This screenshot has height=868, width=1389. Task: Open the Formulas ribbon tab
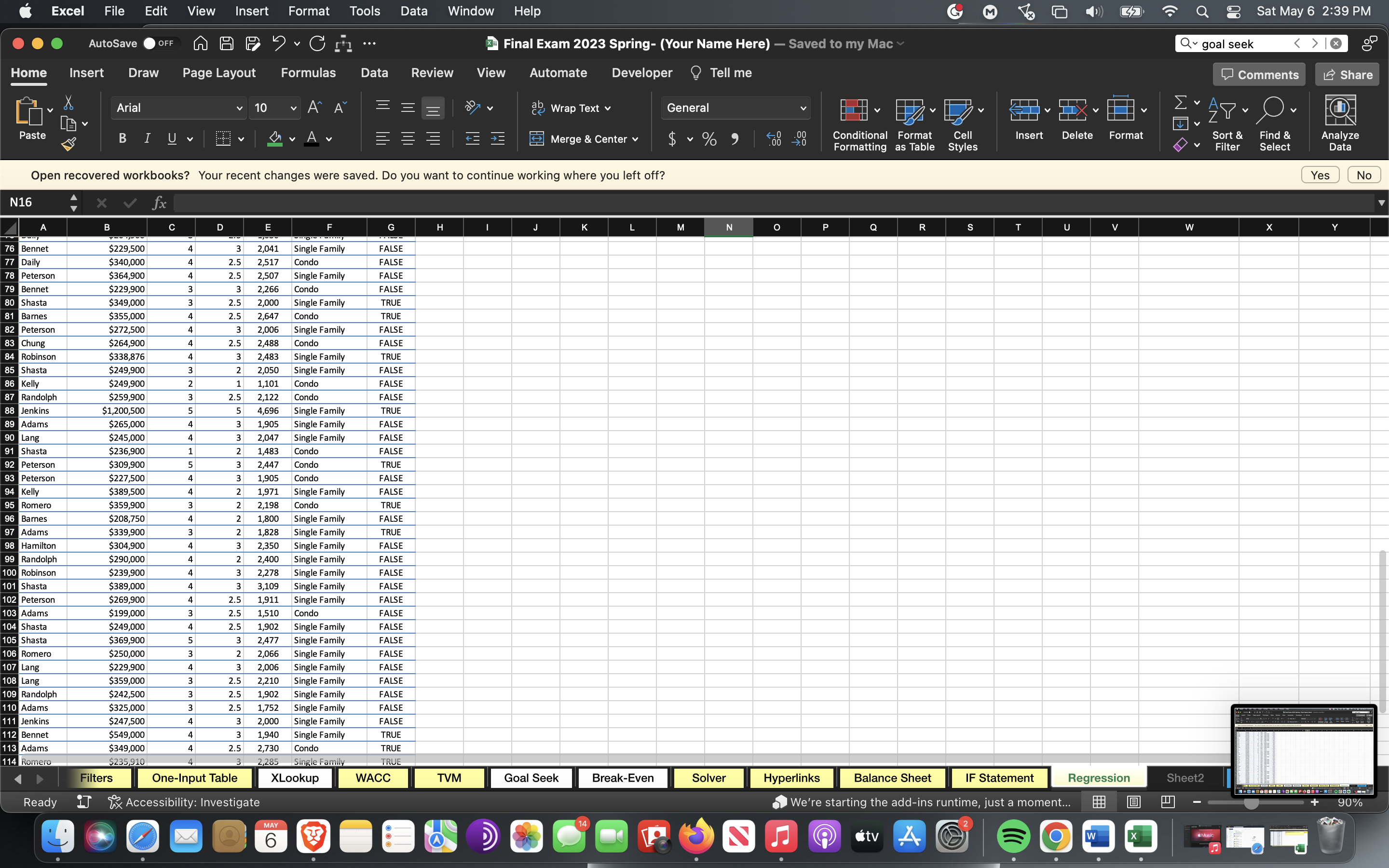[x=308, y=73]
